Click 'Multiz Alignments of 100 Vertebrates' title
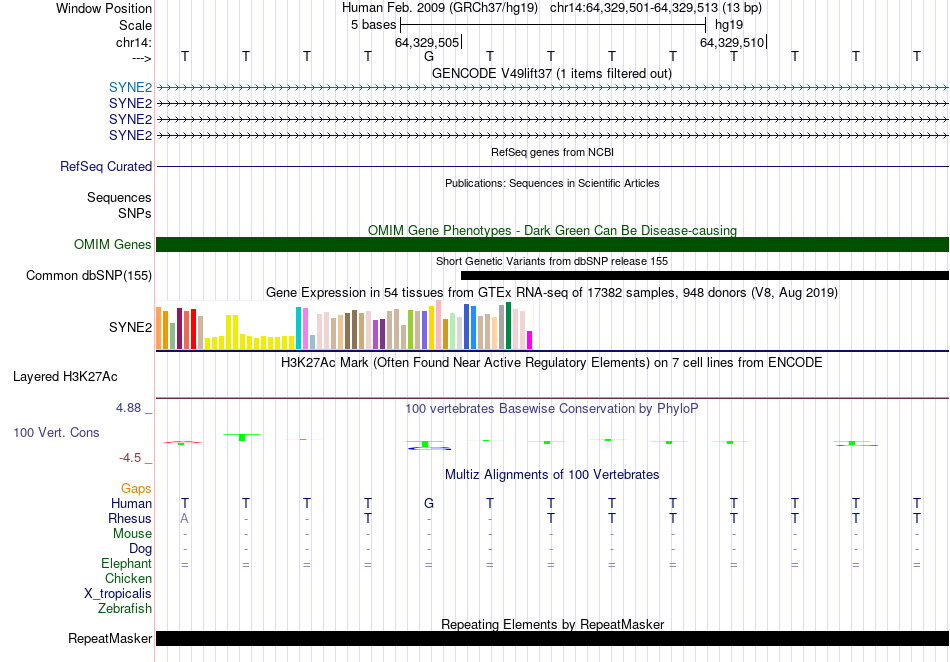This screenshot has width=950, height=662. tap(552, 475)
